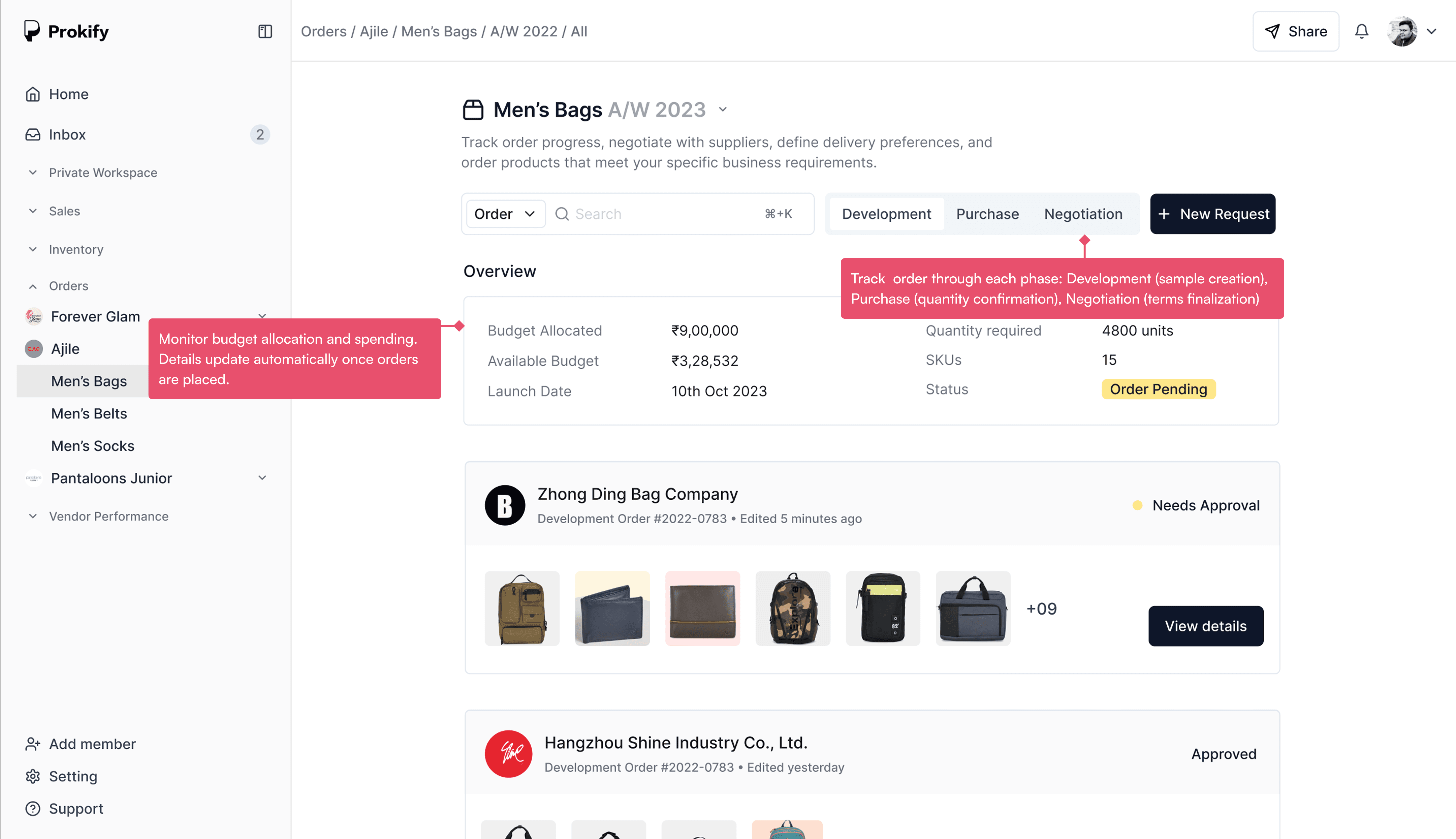Switch to the Purchase tab
Screen dimensions: 1456x839
coord(987,214)
